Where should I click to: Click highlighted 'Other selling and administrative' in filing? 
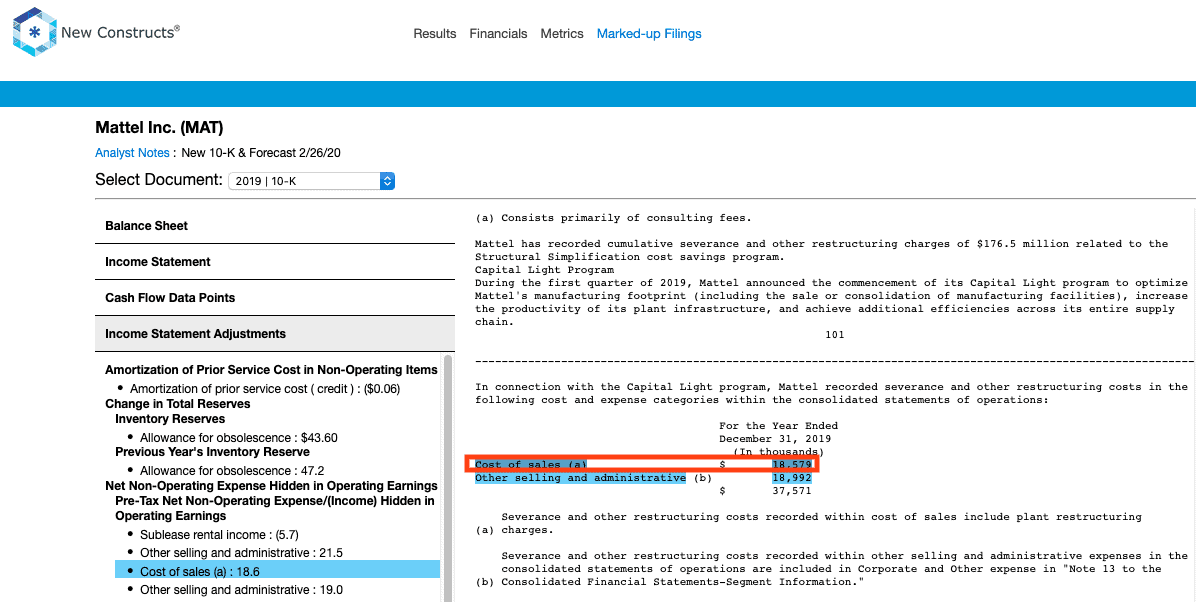tap(580, 478)
